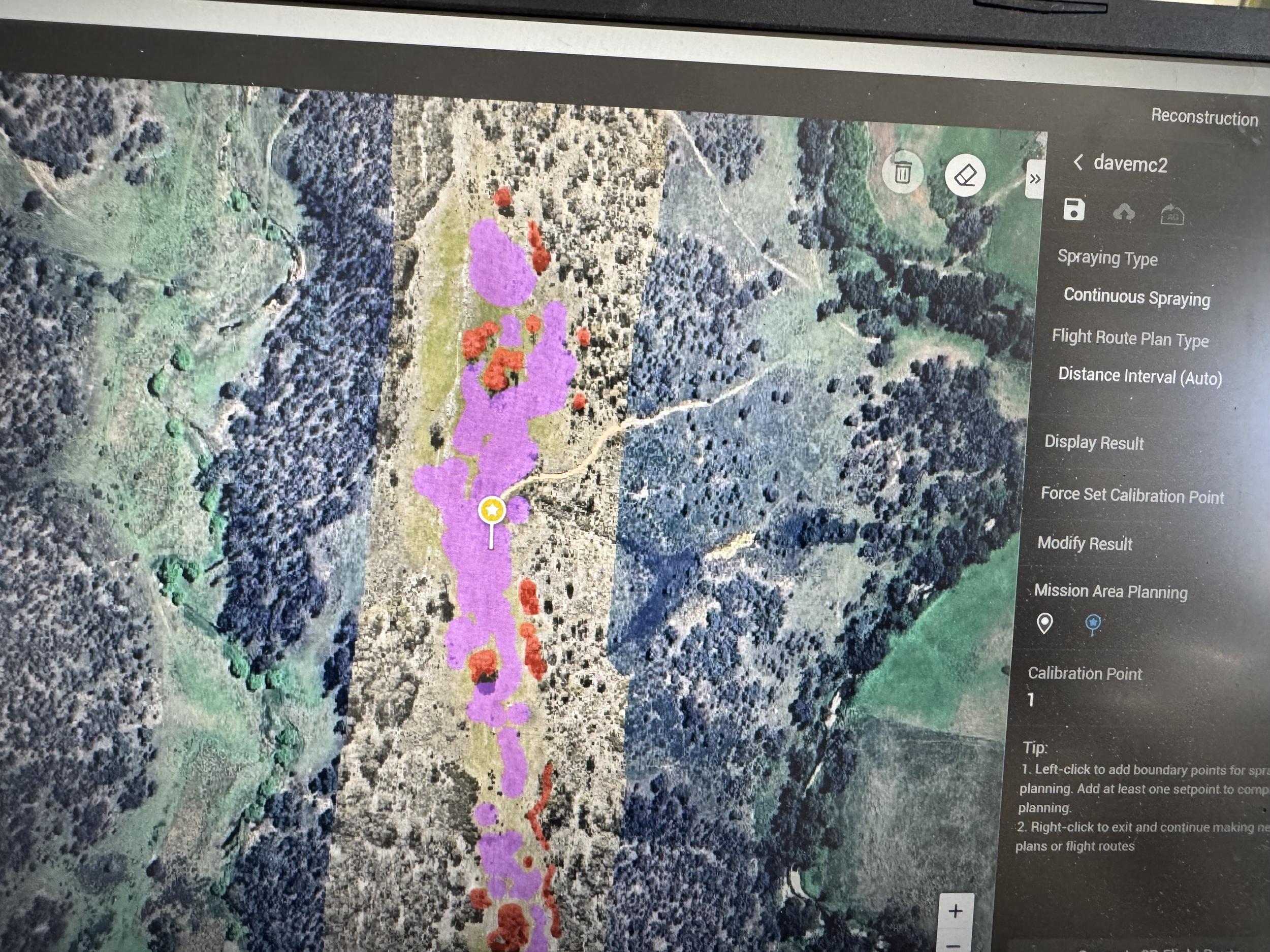Zoom in the map with plus button

(x=956, y=911)
